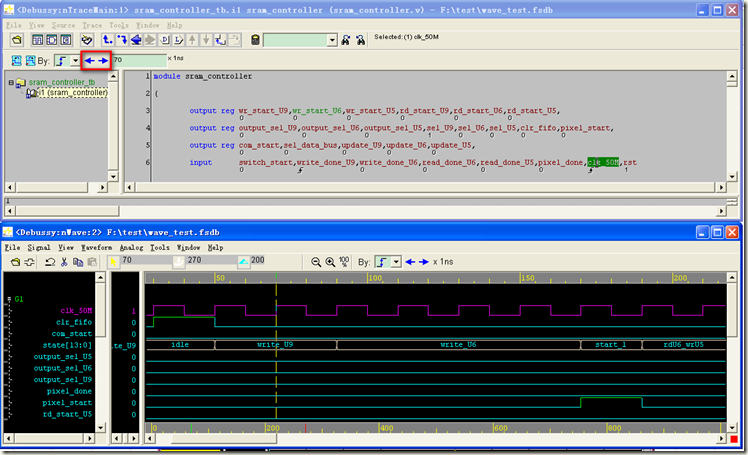
Task: Open the nWave Window menu
Action: coord(188,248)
